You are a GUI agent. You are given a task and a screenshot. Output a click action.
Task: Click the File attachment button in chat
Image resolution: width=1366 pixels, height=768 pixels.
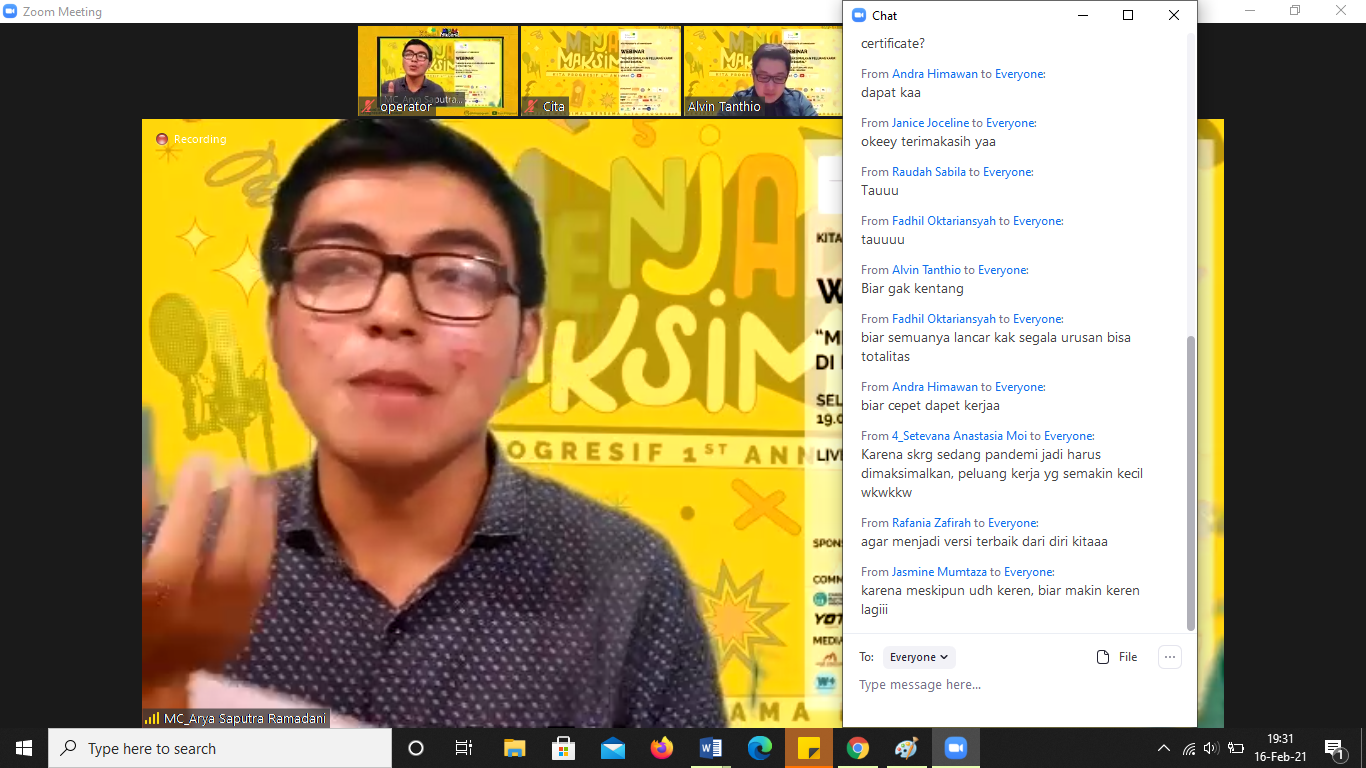pyautogui.click(x=1117, y=657)
